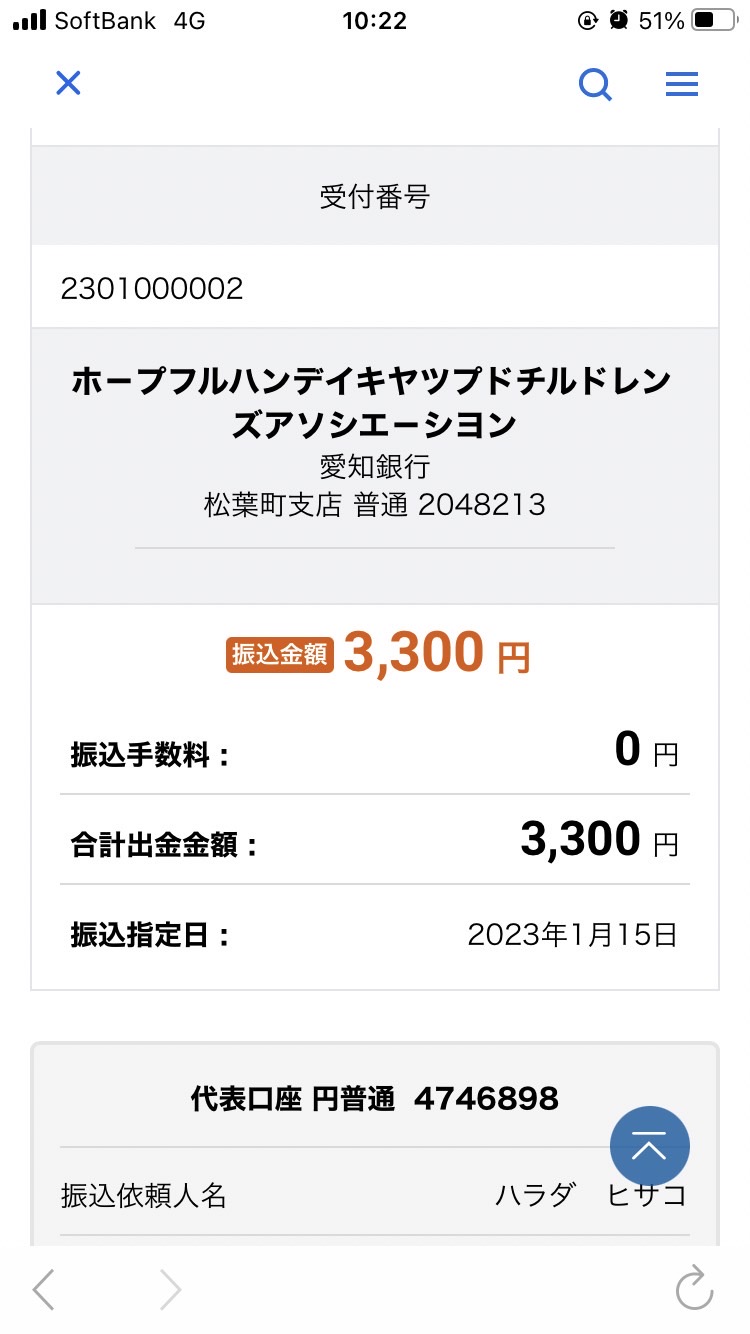Open search with the magnifier icon
Viewport: 750px width, 1334px height.
click(596, 85)
